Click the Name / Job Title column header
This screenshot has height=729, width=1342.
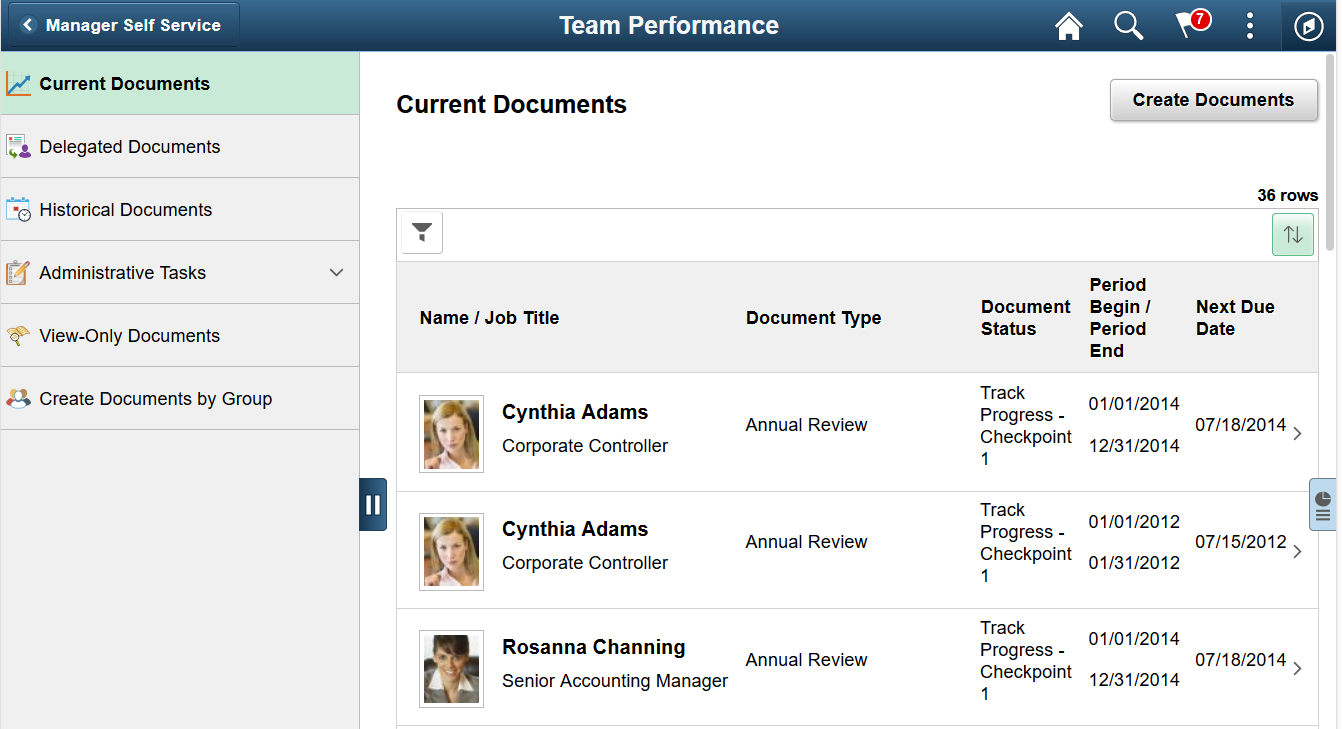click(x=489, y=318)
